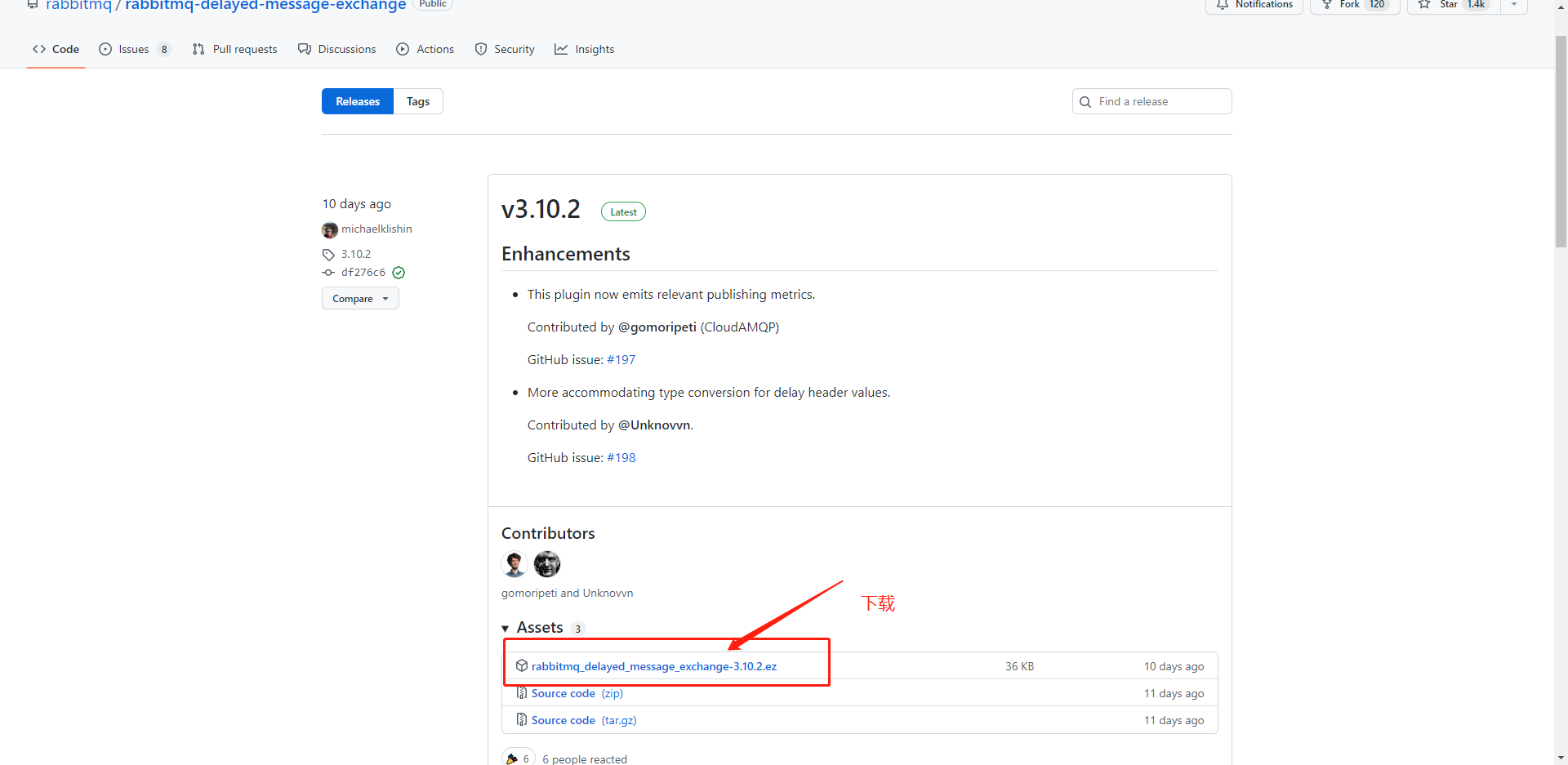Click the Find a release search field
Image resolution: width=1568 pixels, height=765 pixels.
click(x=1151, y=101)
